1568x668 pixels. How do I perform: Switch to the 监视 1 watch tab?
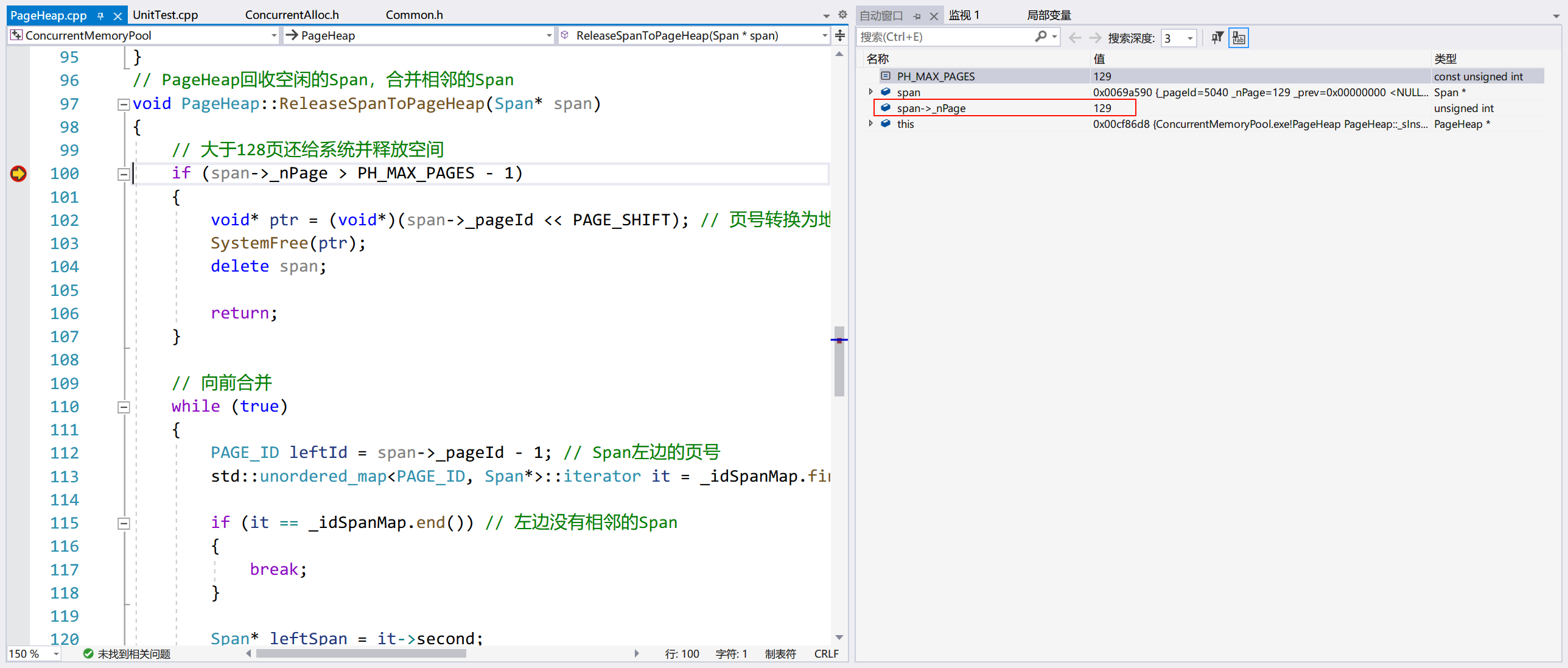pyautogui.click(x=964, y=15)
